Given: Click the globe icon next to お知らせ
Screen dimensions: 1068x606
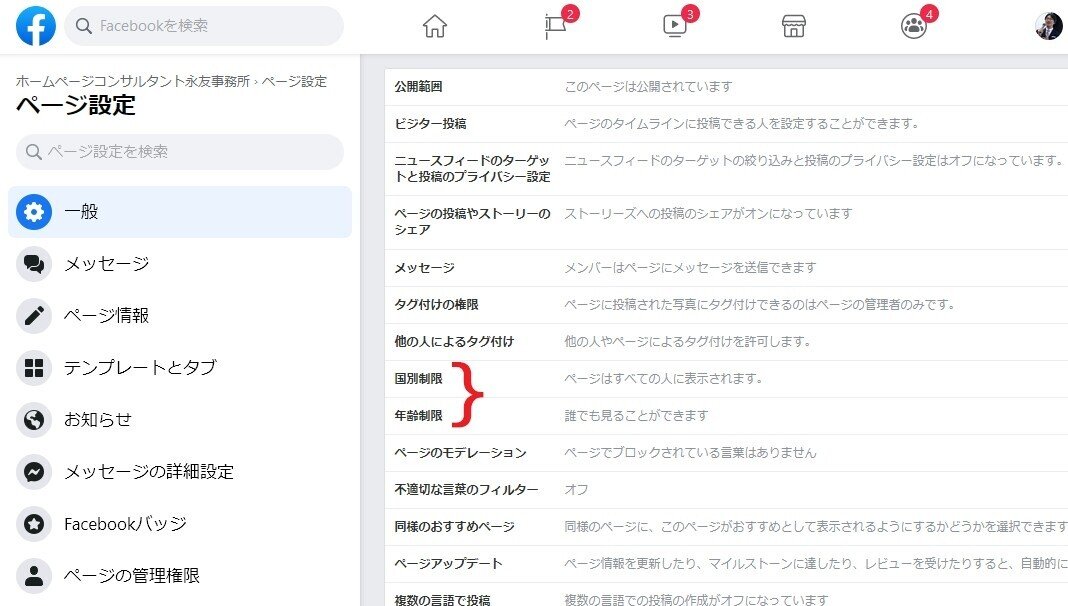Looking at the screenshot, I should point(34,420).
